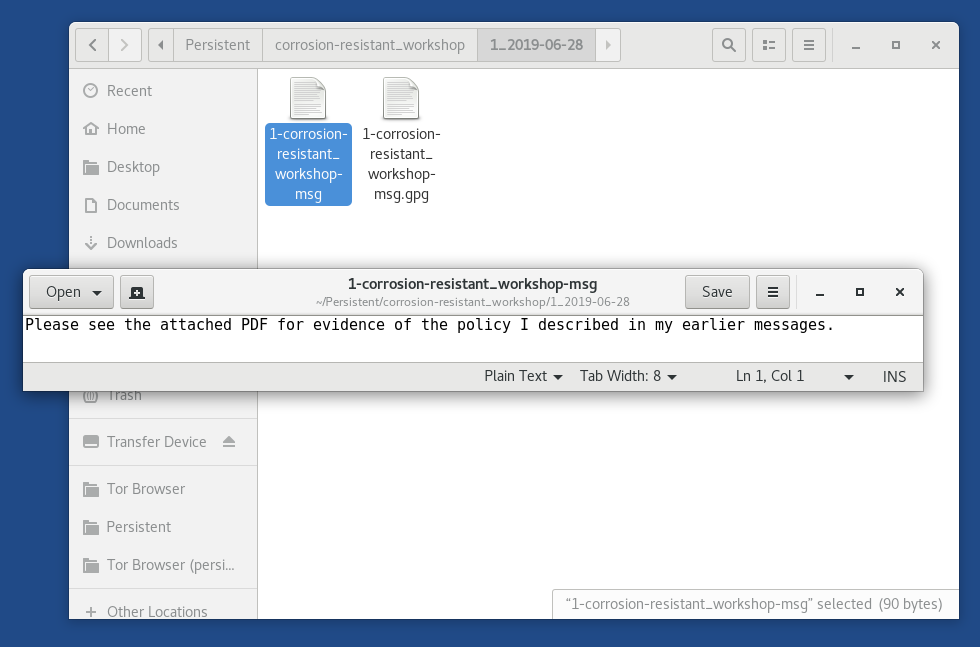This screenshot has width=980, height=647.
Task: Create a new document in text editor
Action: 137,292
